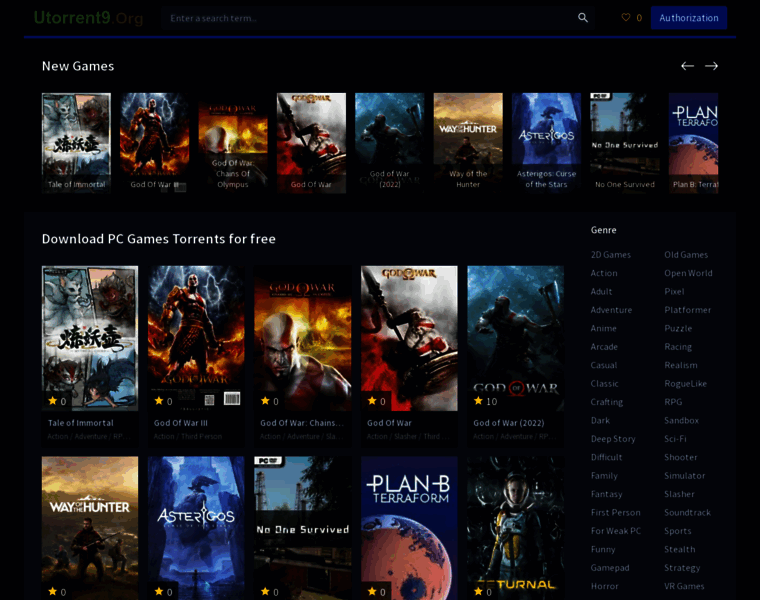Screen dimensions: 760x600
Task: Click the God of War (2022) grid cover
Action: (x=516, y=338)
